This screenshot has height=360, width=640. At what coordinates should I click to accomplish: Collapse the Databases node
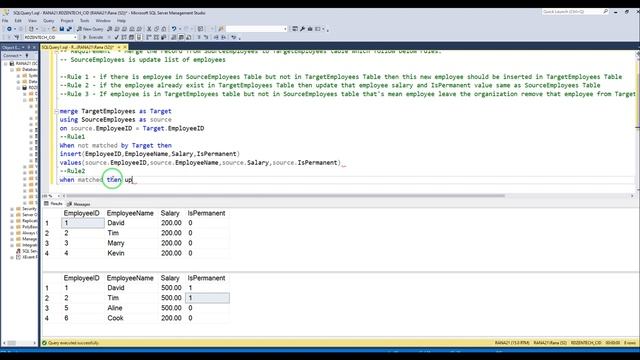point(12,70)
